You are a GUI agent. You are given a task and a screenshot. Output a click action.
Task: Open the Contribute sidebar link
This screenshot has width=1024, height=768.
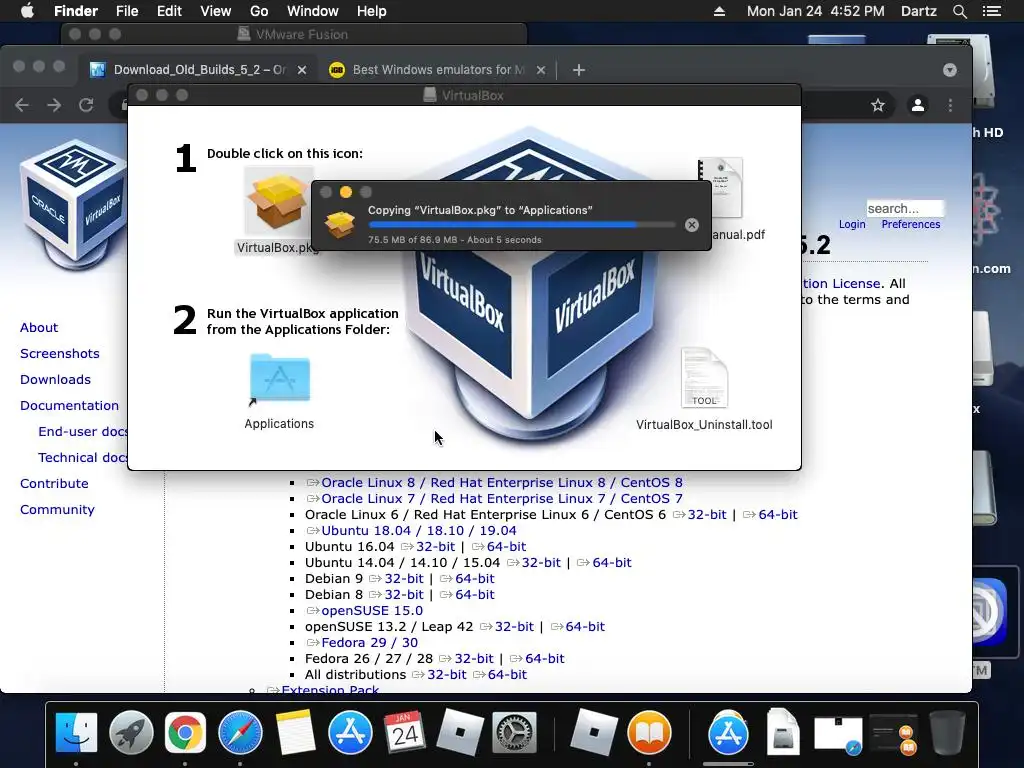coord(54,484)
